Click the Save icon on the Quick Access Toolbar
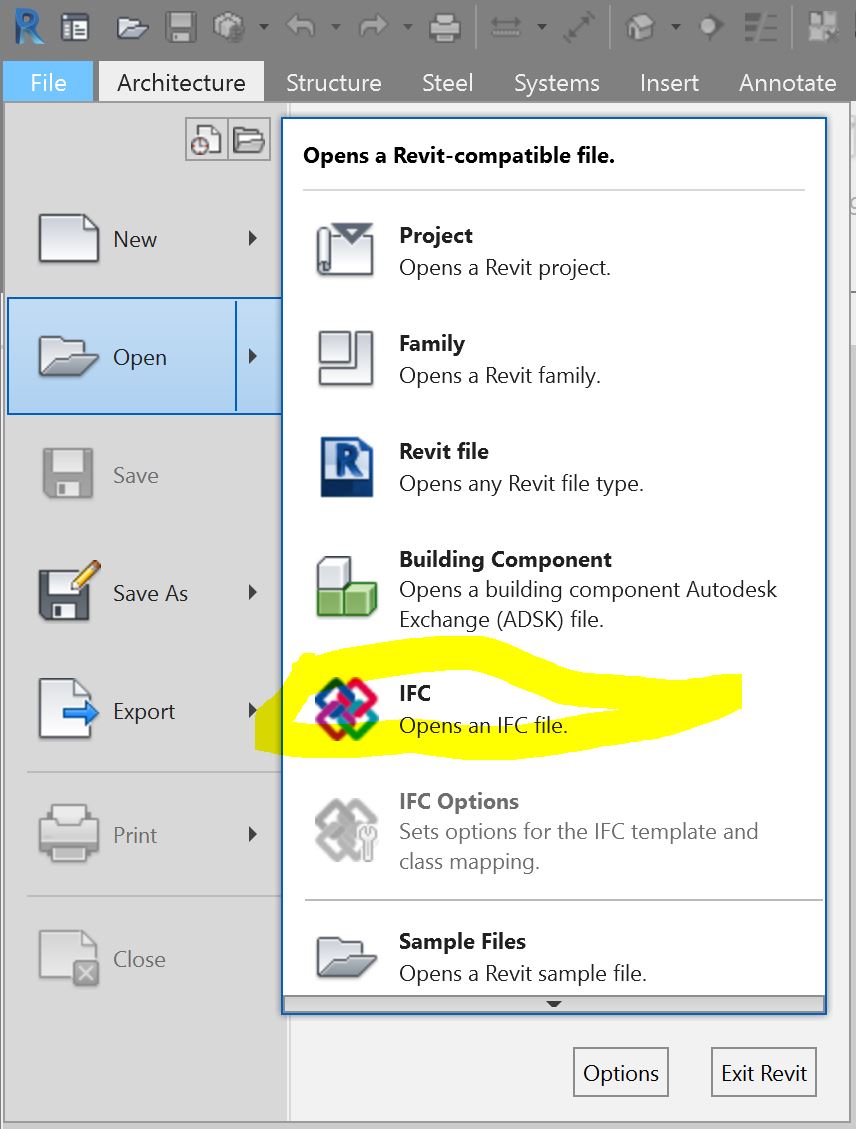 tap(180, 27)
